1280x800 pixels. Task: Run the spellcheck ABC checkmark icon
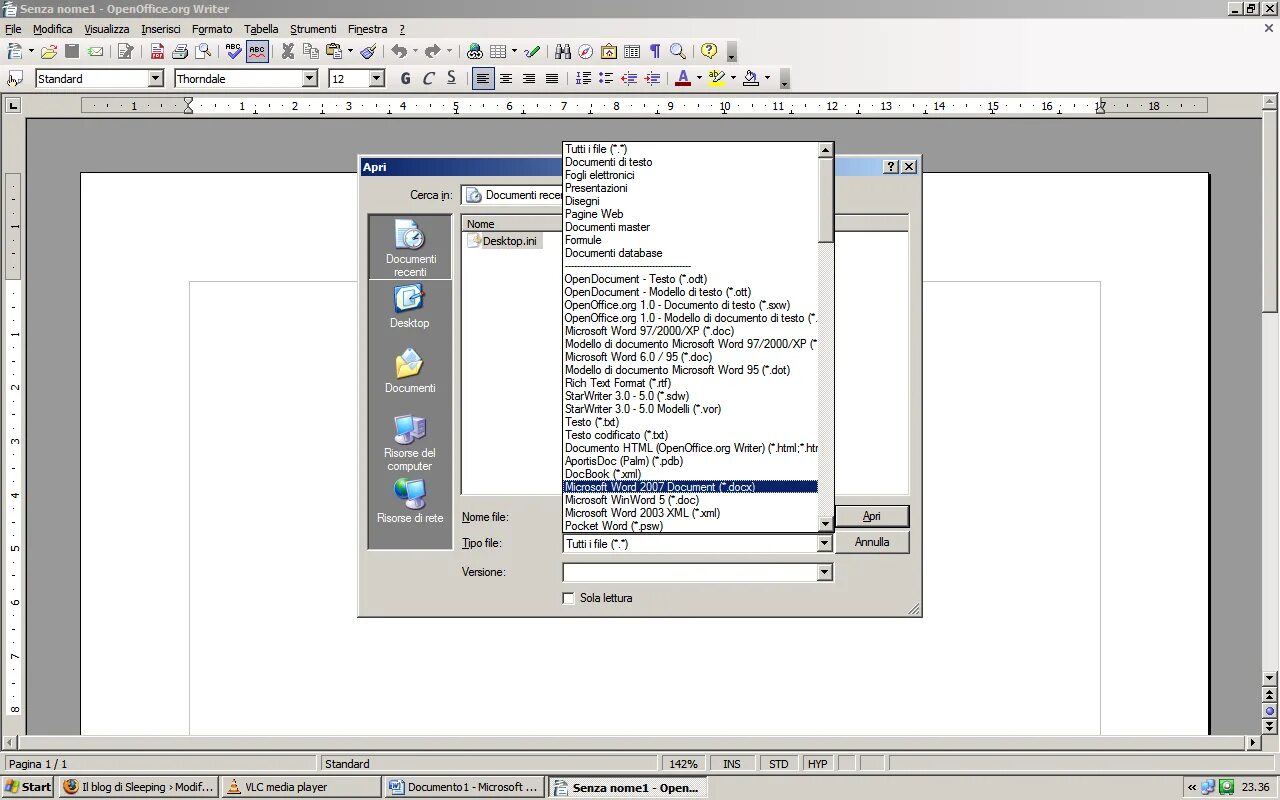tap(234, 51)
